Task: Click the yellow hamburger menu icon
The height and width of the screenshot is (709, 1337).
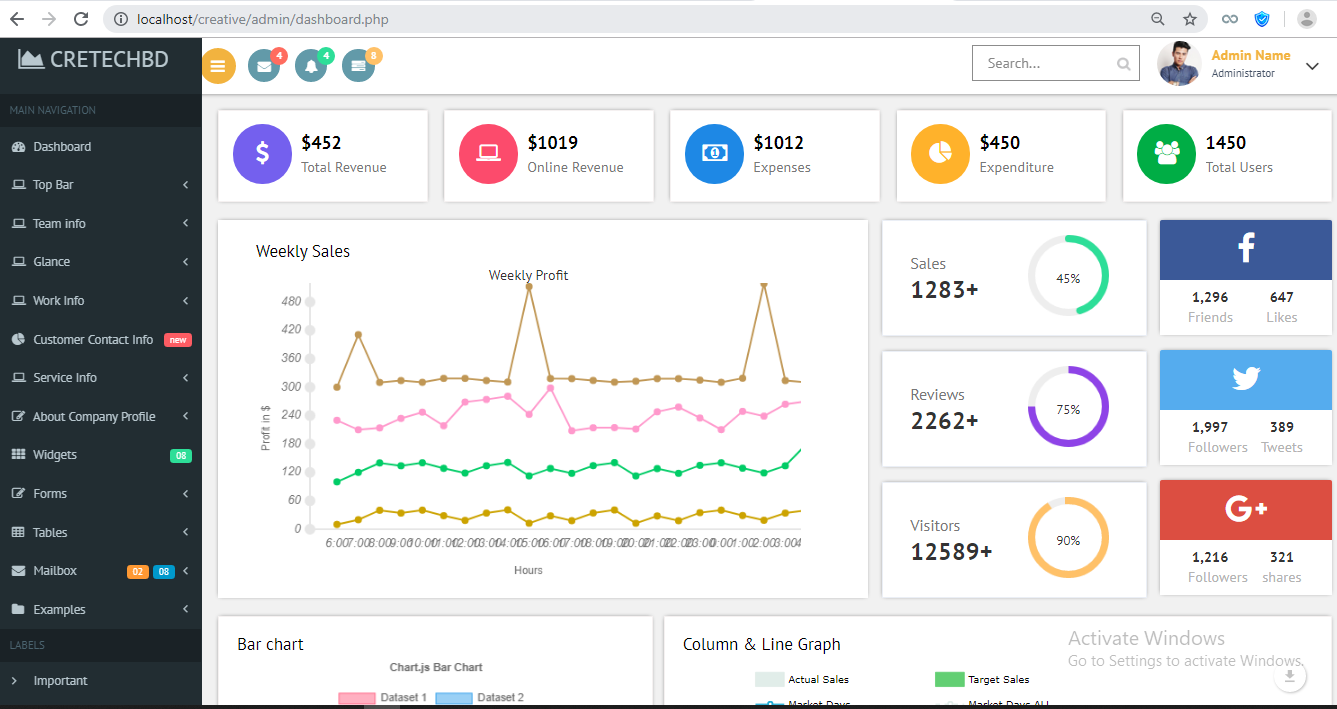Action: pos(218,66)
